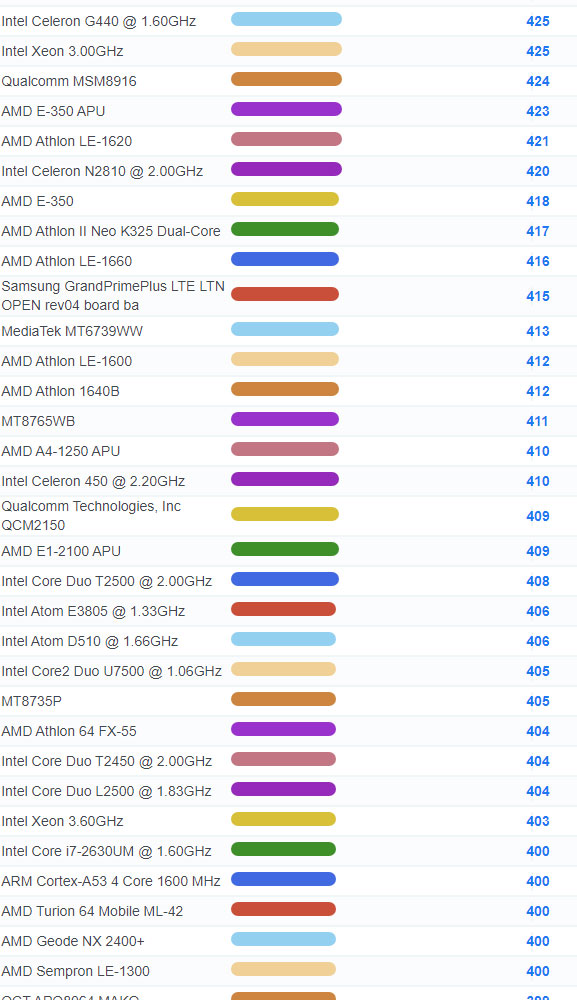Open Intel Xeon 3.00GHz entry
Image resolution: width=577 pixels, height=1000 pixels.
click(62, 51)
